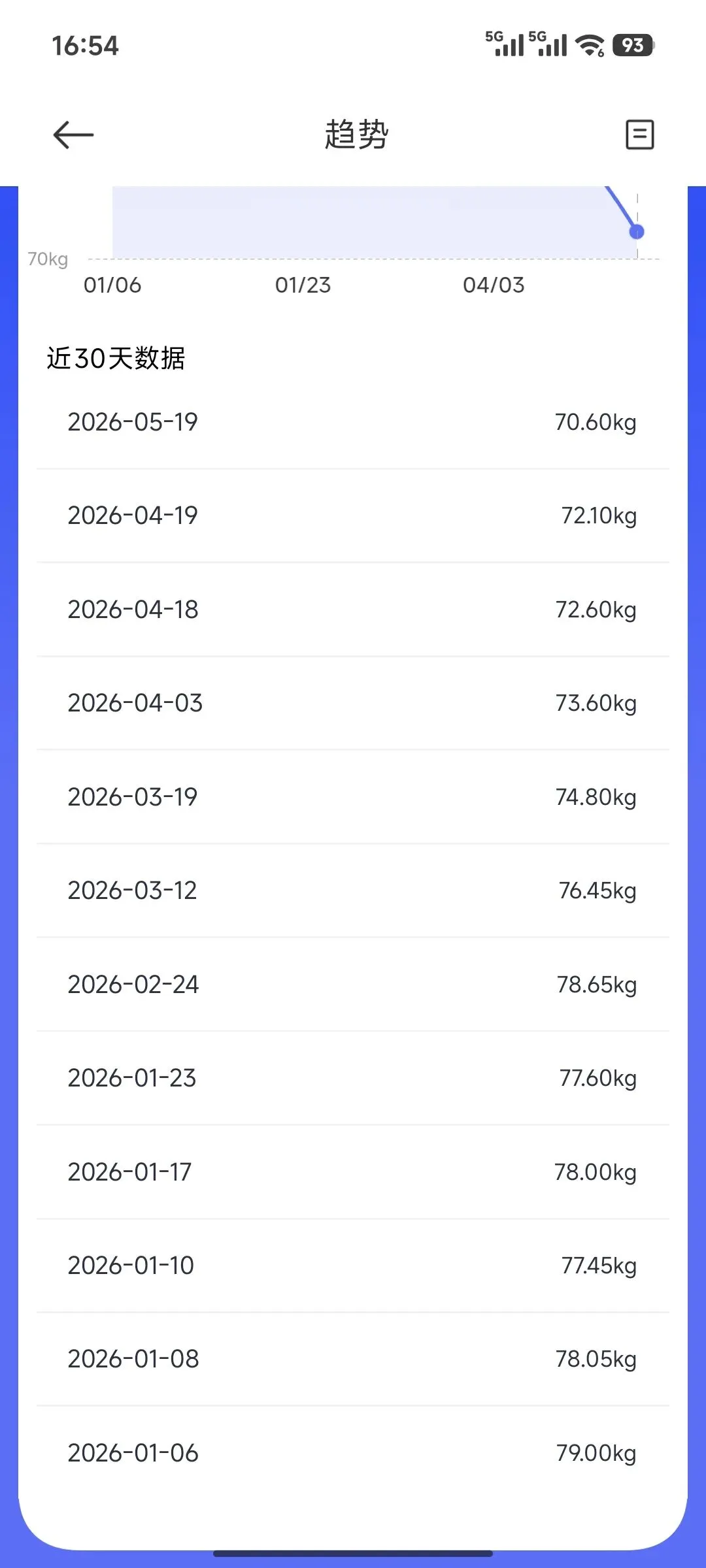Tap the battery indicator showing 93
Image resolution: width=706 pixels, height=1568 pixels.
pyautogui.click(x=633, y=45)
